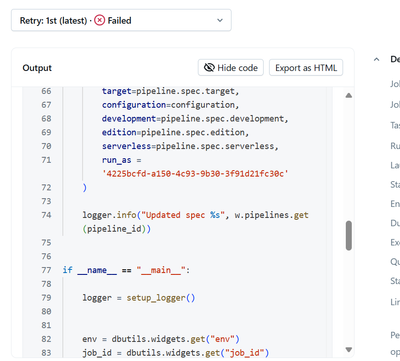Click the run_as UUID string
This screenshot has width=400, height=361.
tap(195, 174)
